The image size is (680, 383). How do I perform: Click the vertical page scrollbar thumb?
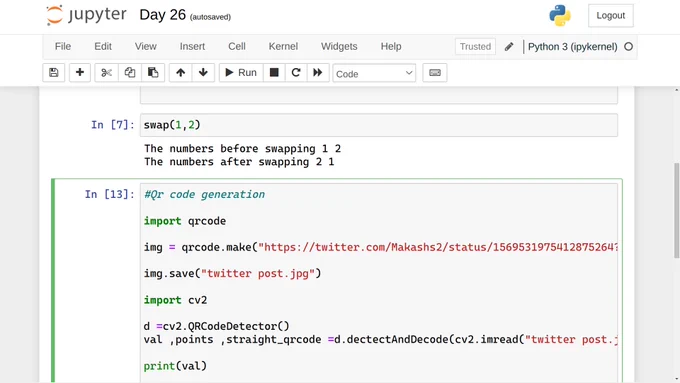click(677, 211)
